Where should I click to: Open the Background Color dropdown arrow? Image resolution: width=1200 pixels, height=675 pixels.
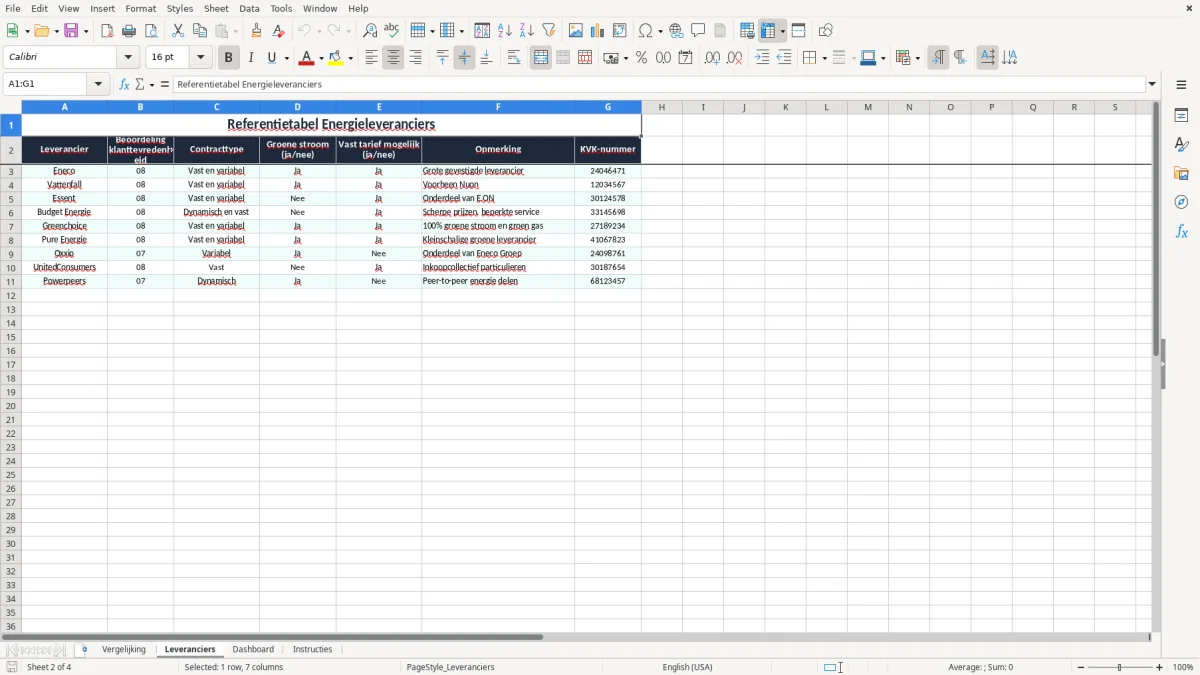click(350, 58)
